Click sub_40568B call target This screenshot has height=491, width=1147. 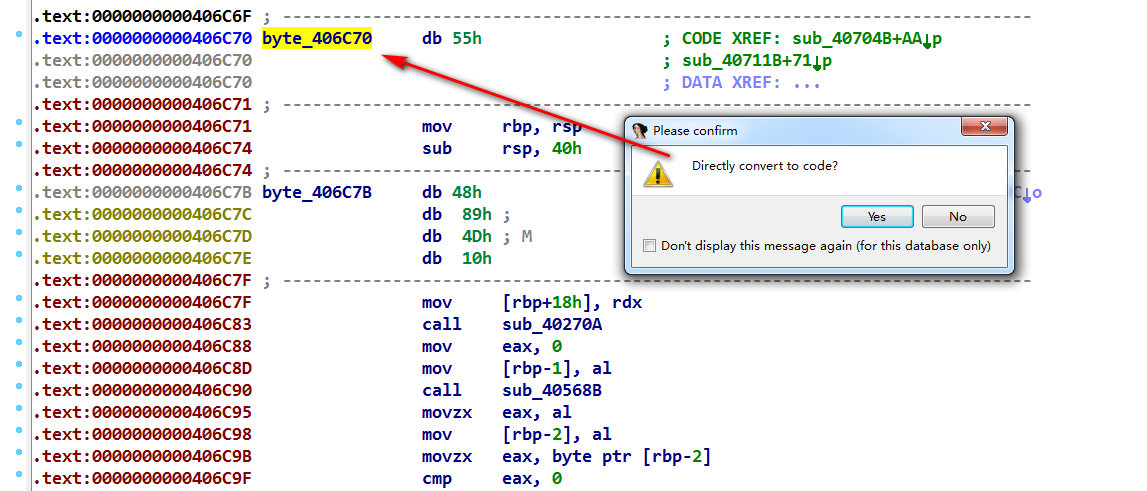552,390
